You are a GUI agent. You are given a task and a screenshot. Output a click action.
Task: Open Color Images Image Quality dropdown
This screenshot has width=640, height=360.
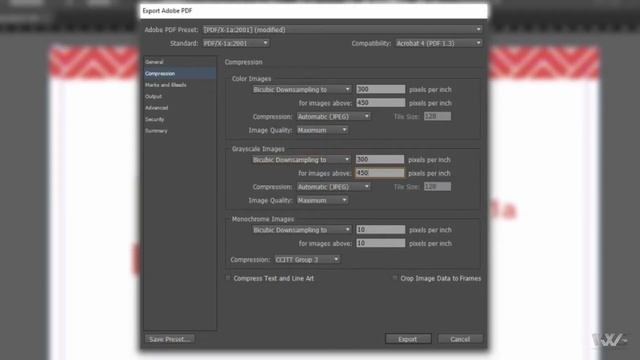(322, 130)
